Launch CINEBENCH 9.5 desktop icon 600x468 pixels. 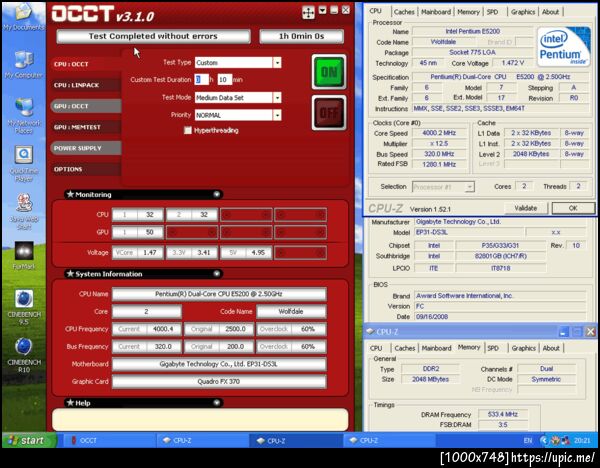coord(23,307)
